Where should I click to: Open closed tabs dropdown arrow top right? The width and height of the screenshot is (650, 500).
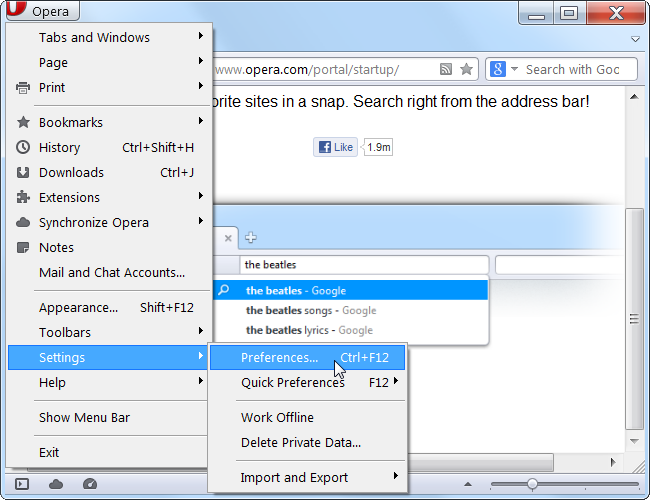tap(635, 39)
